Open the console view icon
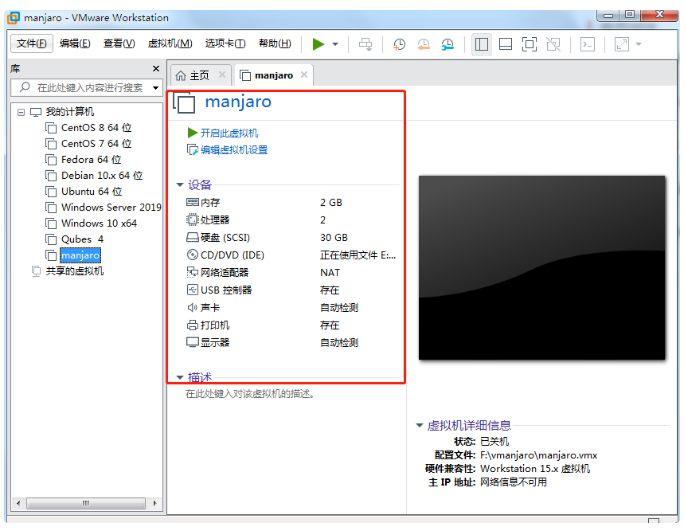 point(587,44)
